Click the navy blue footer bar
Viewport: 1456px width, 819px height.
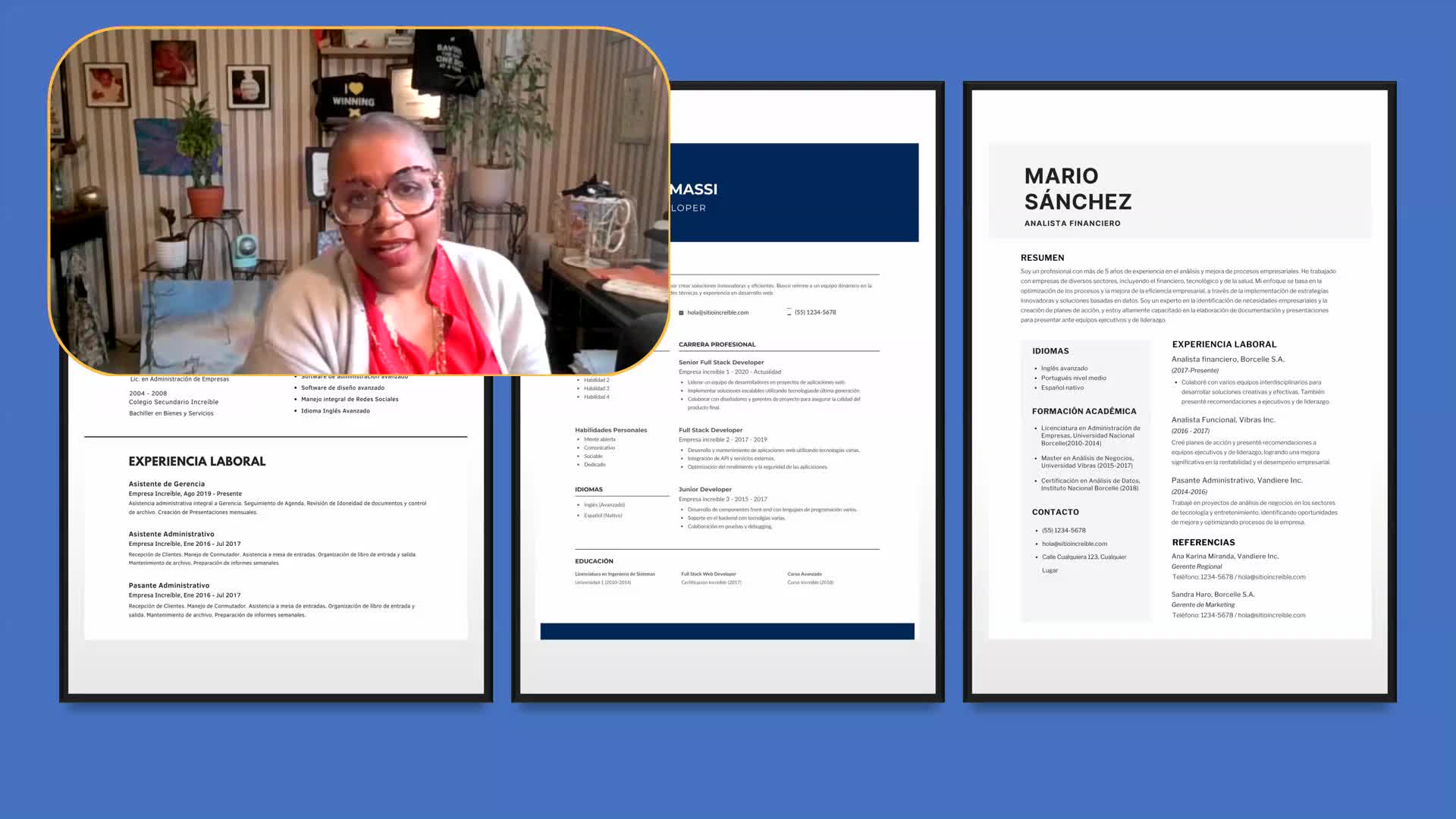click(726, 631)
